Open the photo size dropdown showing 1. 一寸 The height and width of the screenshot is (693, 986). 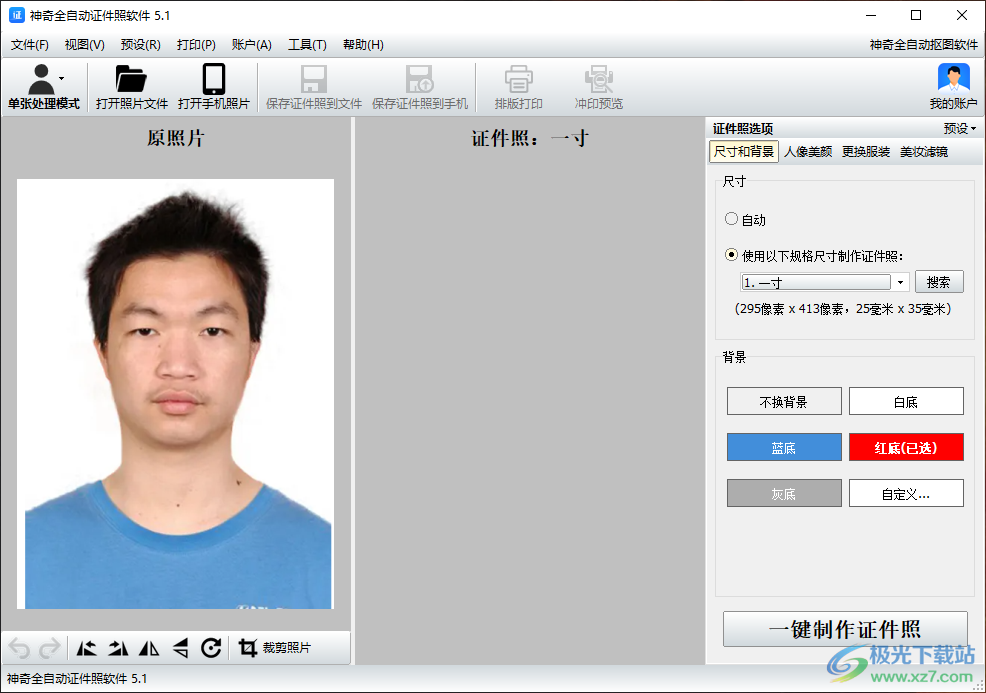coord(899,282)
